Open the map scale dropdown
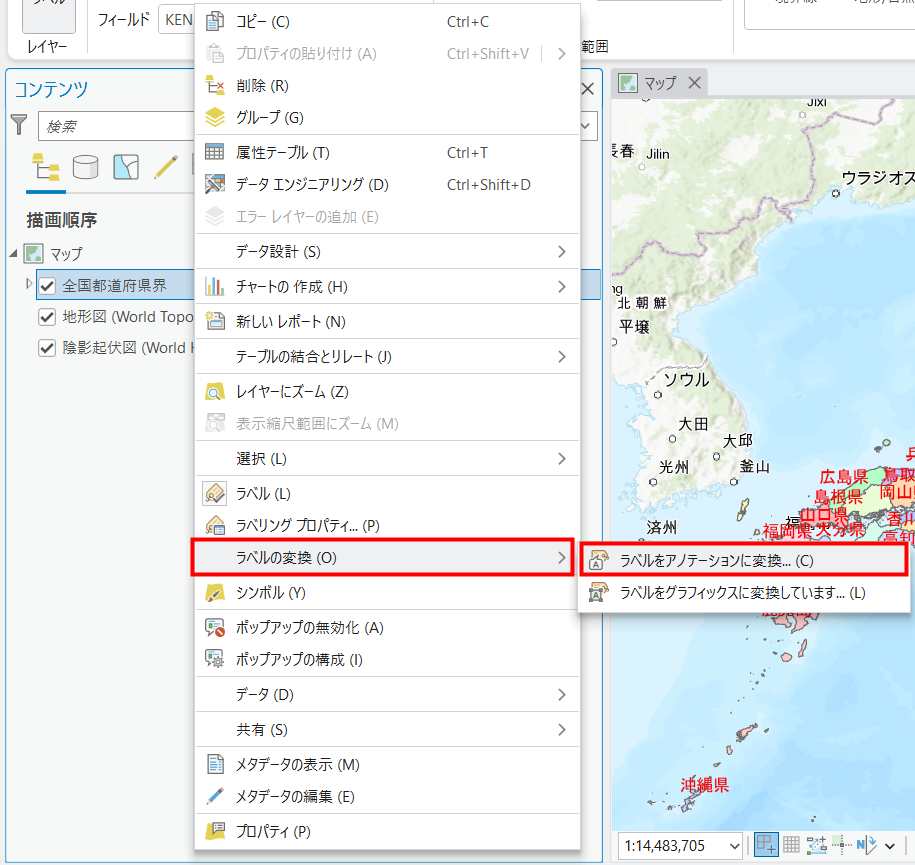The image size is (915, 865). (x=735, y=846)
